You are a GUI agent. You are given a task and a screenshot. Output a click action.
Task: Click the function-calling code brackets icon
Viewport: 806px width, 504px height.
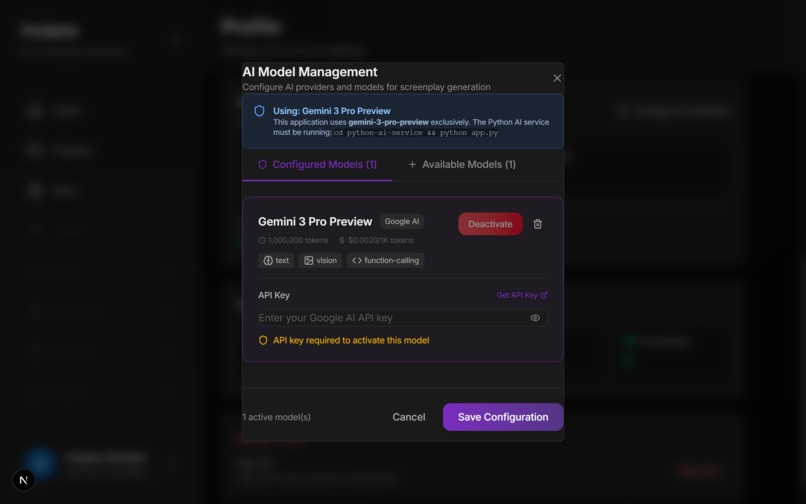357,261
